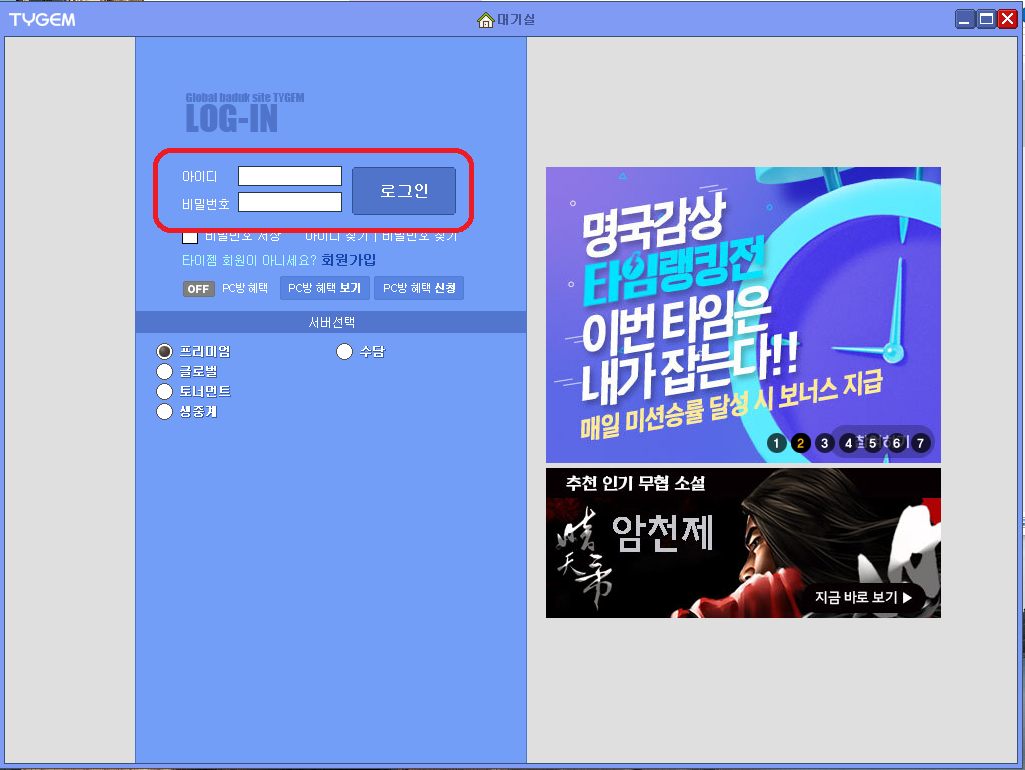Select the 글로벌 server option
The width and height of the screenshot is (1025, 770).
pyautogui.click(x=163, y=371)
